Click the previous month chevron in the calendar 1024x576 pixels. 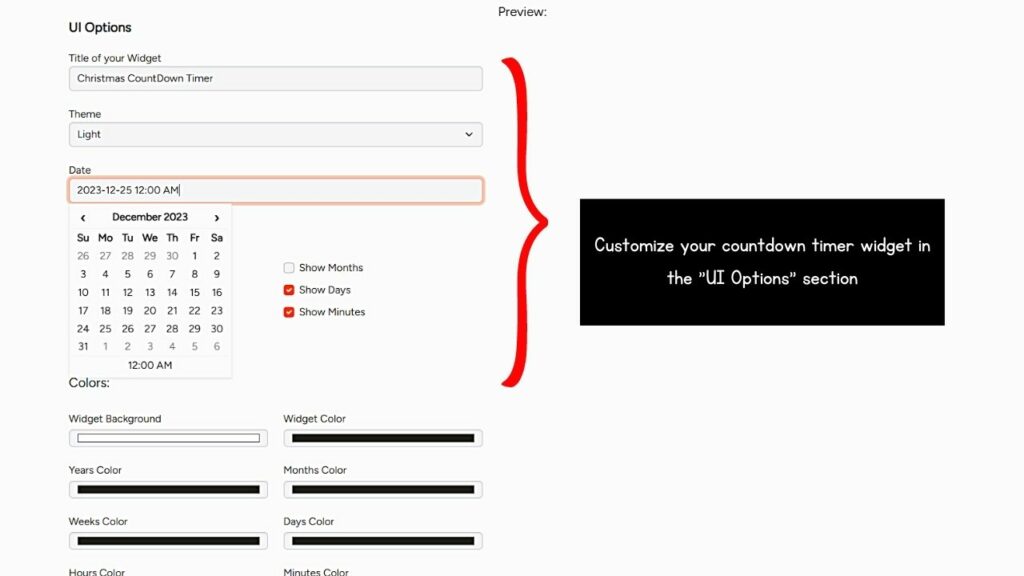83,217
